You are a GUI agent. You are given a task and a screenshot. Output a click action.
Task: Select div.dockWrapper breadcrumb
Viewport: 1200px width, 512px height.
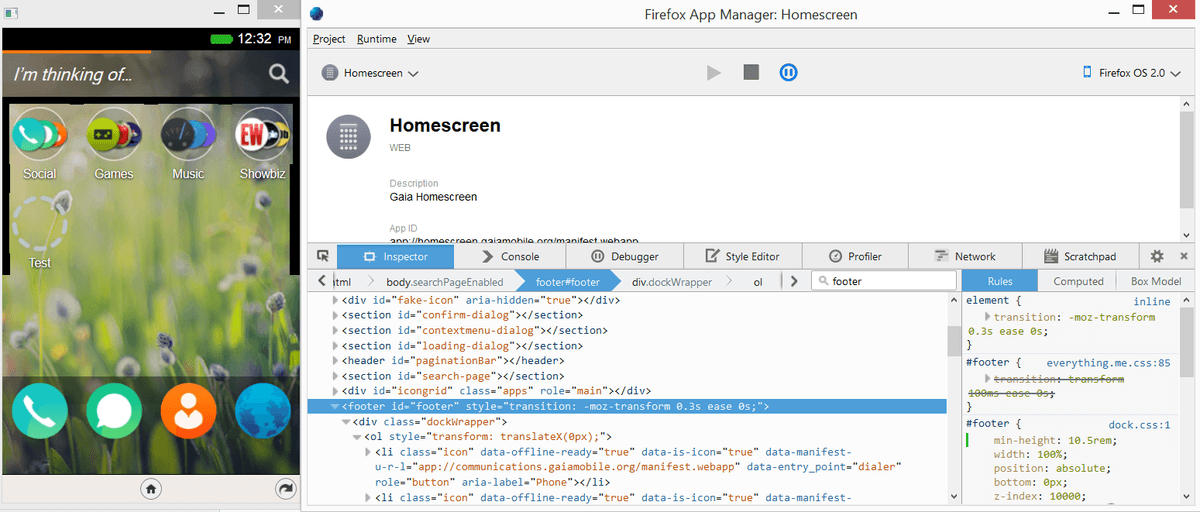[x=672, y=282]
